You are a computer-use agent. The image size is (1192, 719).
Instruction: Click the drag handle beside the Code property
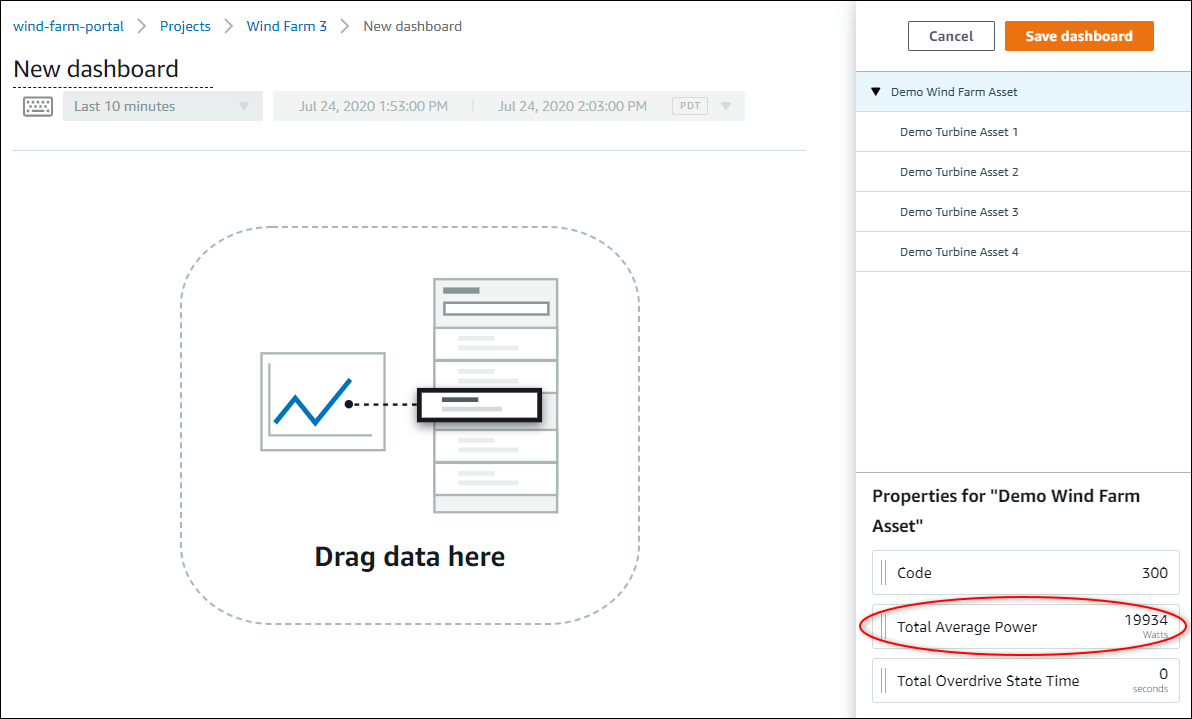click(884, 572)
